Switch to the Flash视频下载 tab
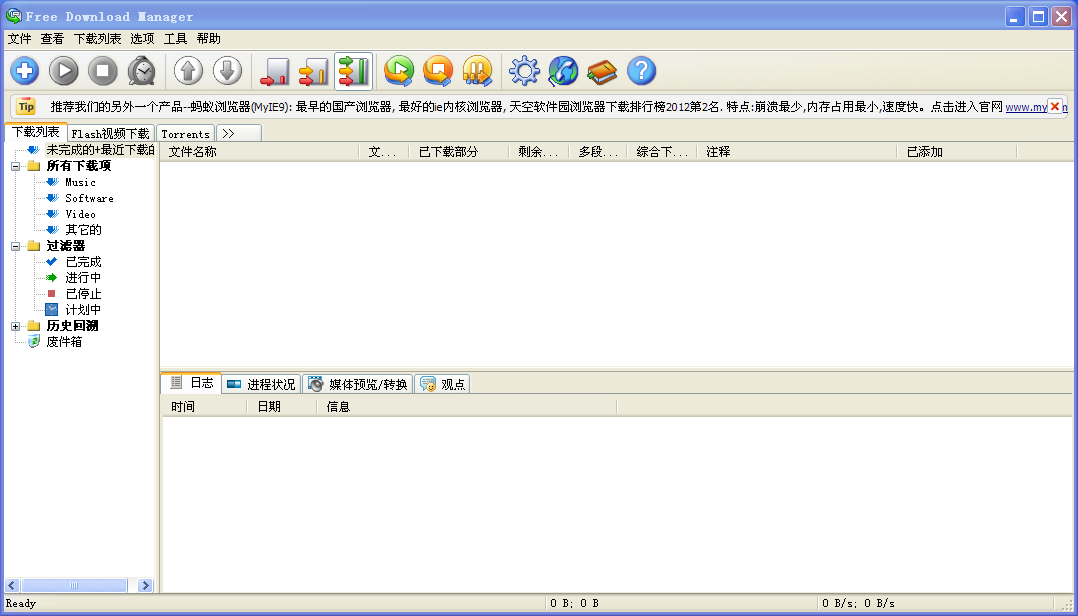The height and width of the screenshot is (616, 1078). pyautogui.click(x=110, y=133)
